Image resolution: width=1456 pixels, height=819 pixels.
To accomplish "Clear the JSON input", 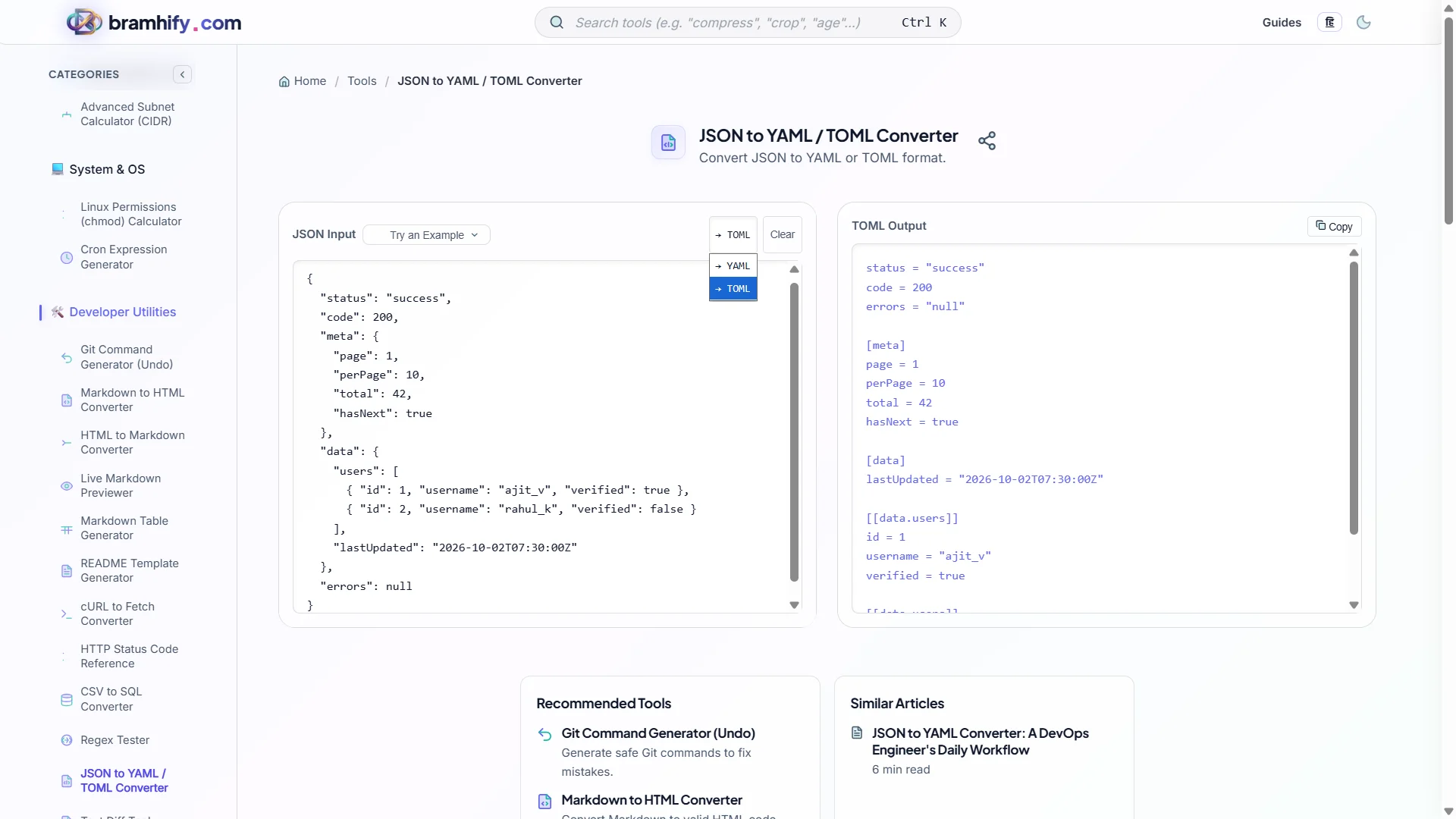I will coord(783,235).
